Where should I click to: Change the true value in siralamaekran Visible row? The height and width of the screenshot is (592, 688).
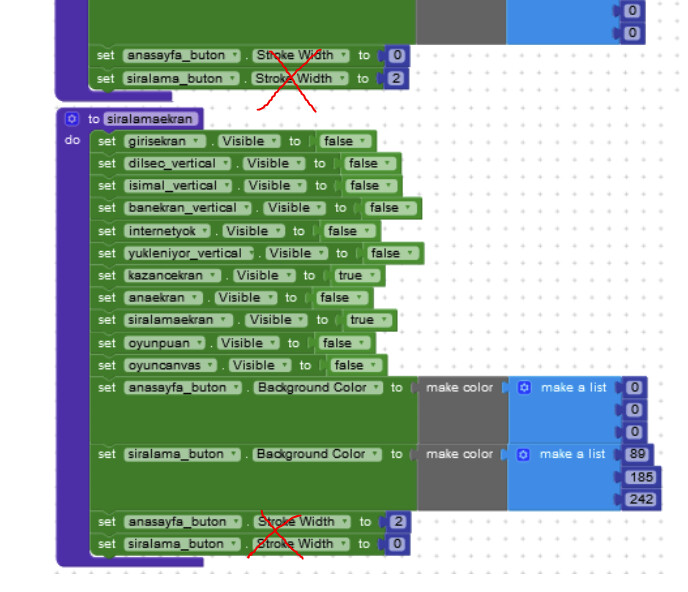369,320
